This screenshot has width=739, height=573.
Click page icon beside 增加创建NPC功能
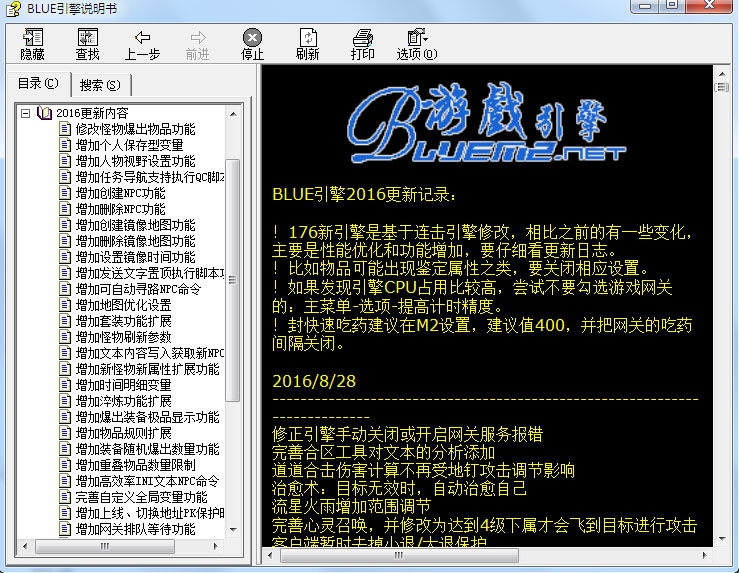[66, 193]
